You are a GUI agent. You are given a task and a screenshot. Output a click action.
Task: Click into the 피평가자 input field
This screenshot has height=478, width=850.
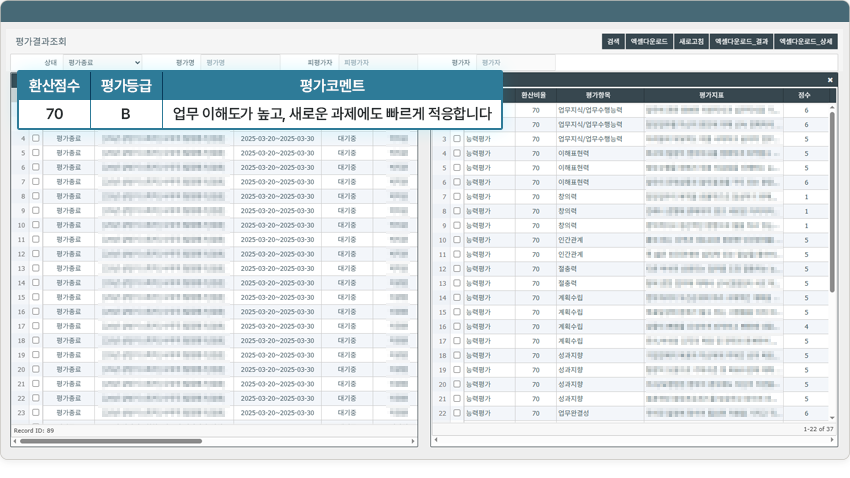coord(378,62)
